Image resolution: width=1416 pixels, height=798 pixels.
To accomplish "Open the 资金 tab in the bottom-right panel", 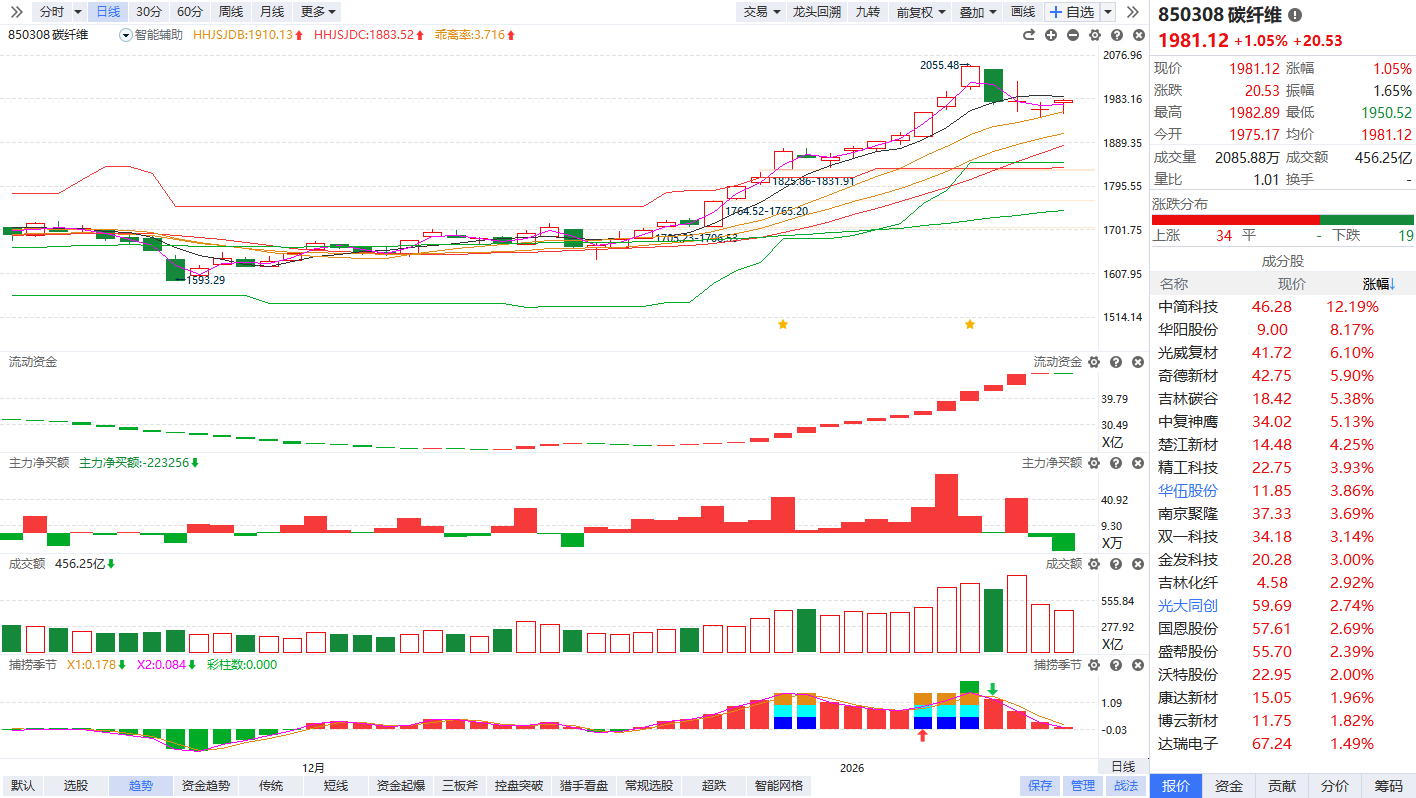I will (1229, 786).
